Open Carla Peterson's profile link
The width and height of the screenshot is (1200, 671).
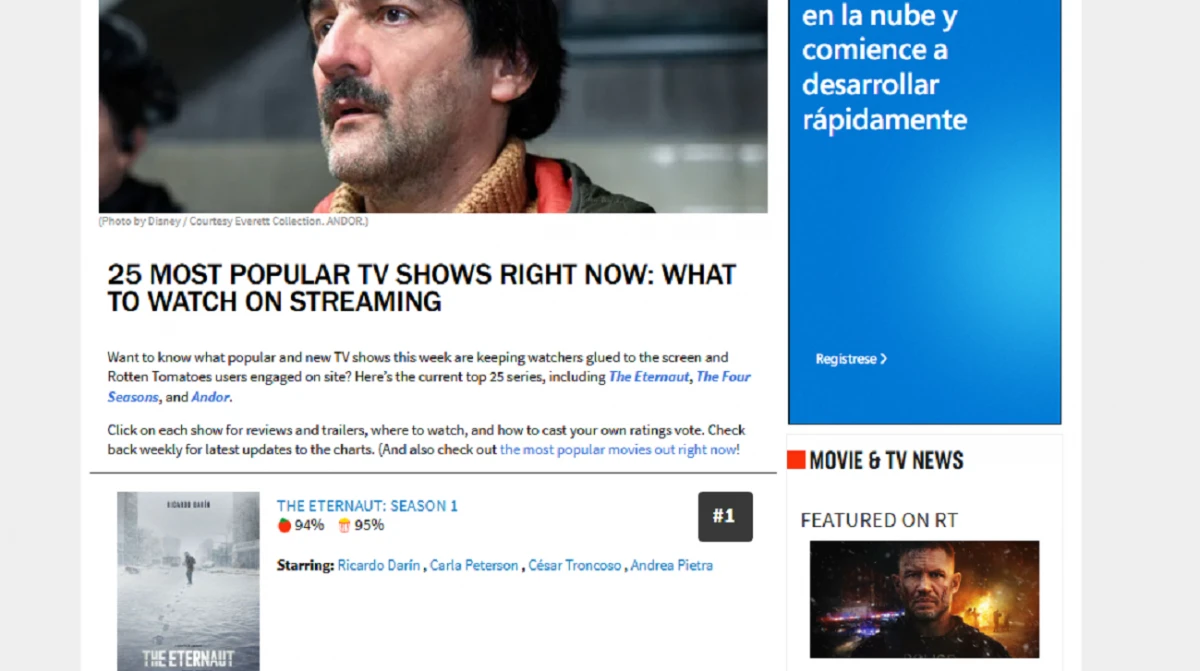pyautogui.click(x=474, y=565)
